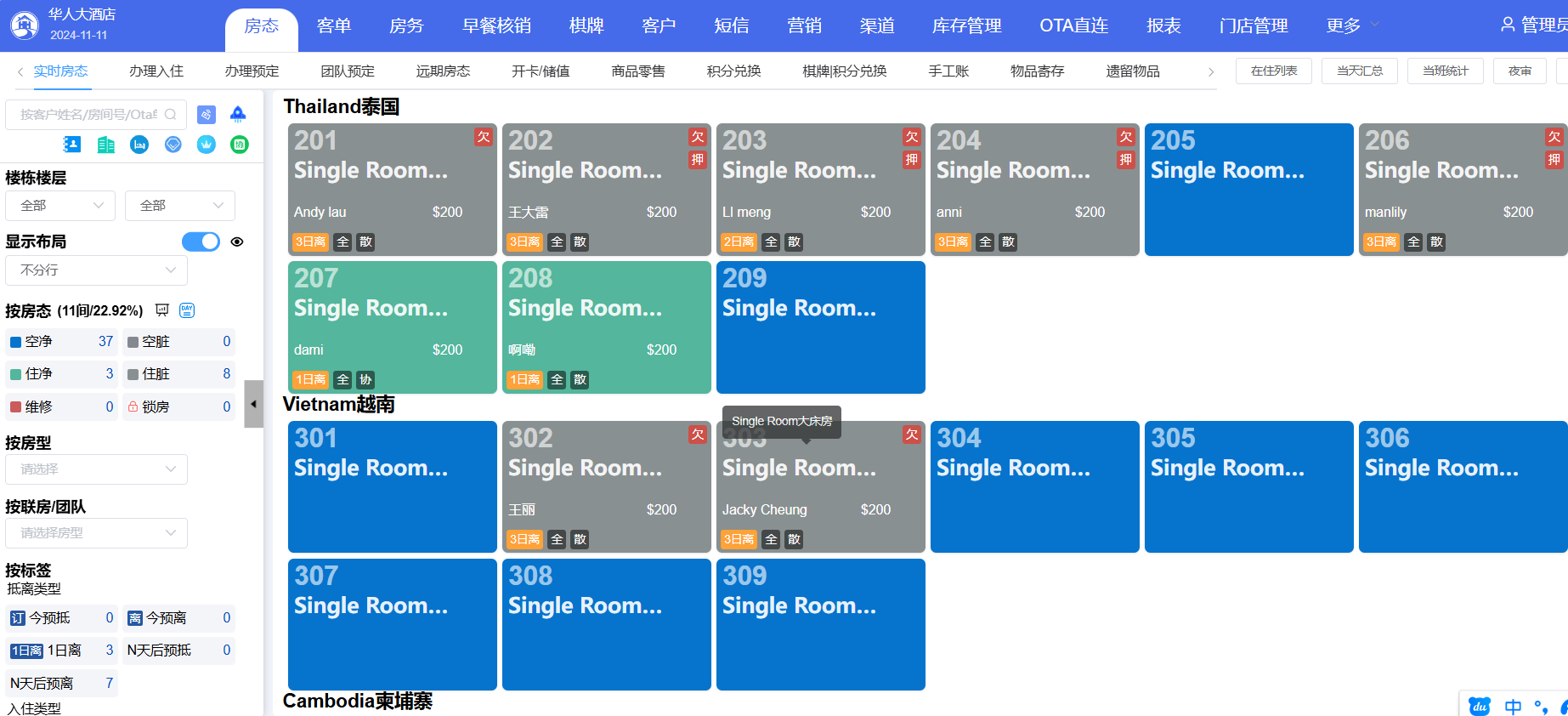Image resolution: width=1568 pixels, height=716 pixels.
Task: Toggle the 显示布局 switch
Action: click(201, 242)
